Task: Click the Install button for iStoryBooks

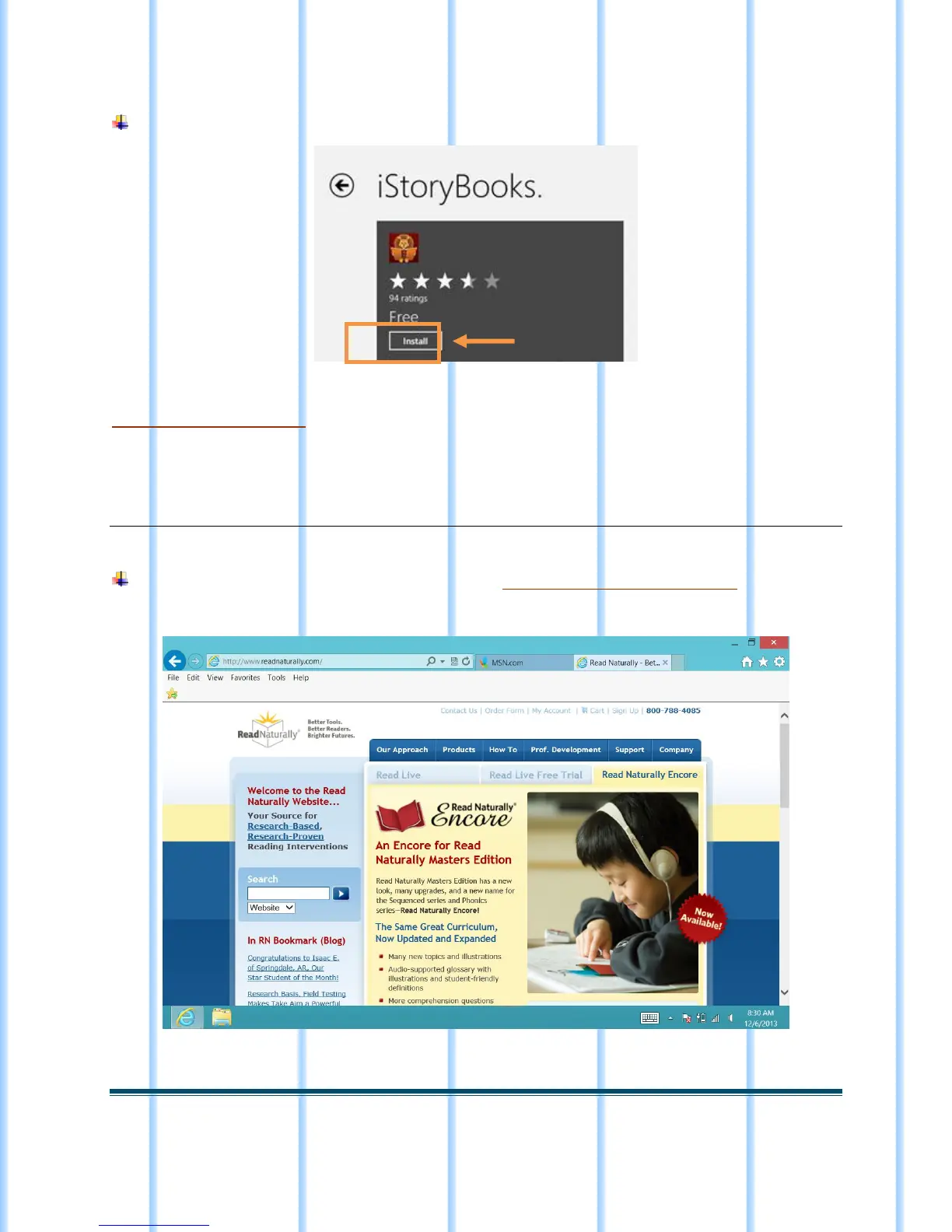Action: [415, 341]
